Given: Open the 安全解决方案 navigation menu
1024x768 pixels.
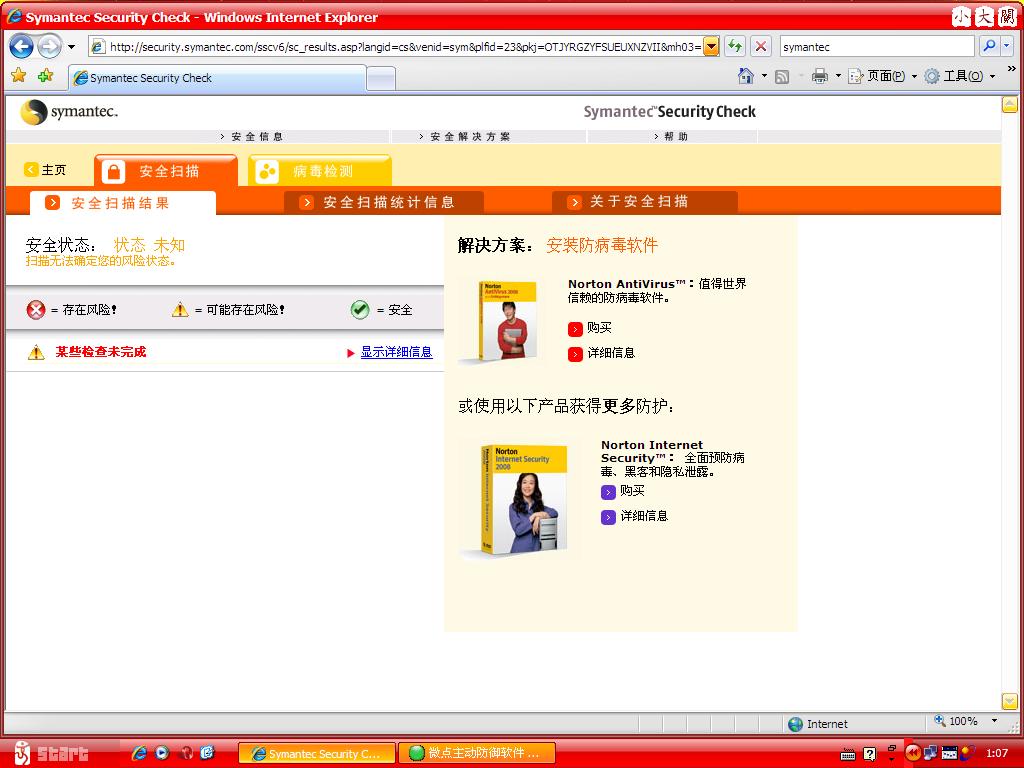Looking at the screenshot, I should click(464, 136).
